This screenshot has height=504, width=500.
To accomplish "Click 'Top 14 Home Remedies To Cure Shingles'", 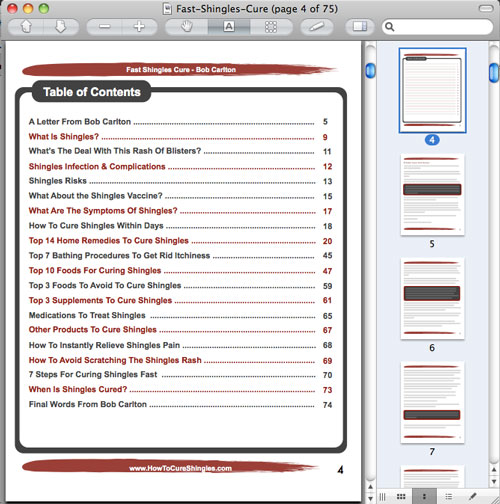I will coord(109,241).
